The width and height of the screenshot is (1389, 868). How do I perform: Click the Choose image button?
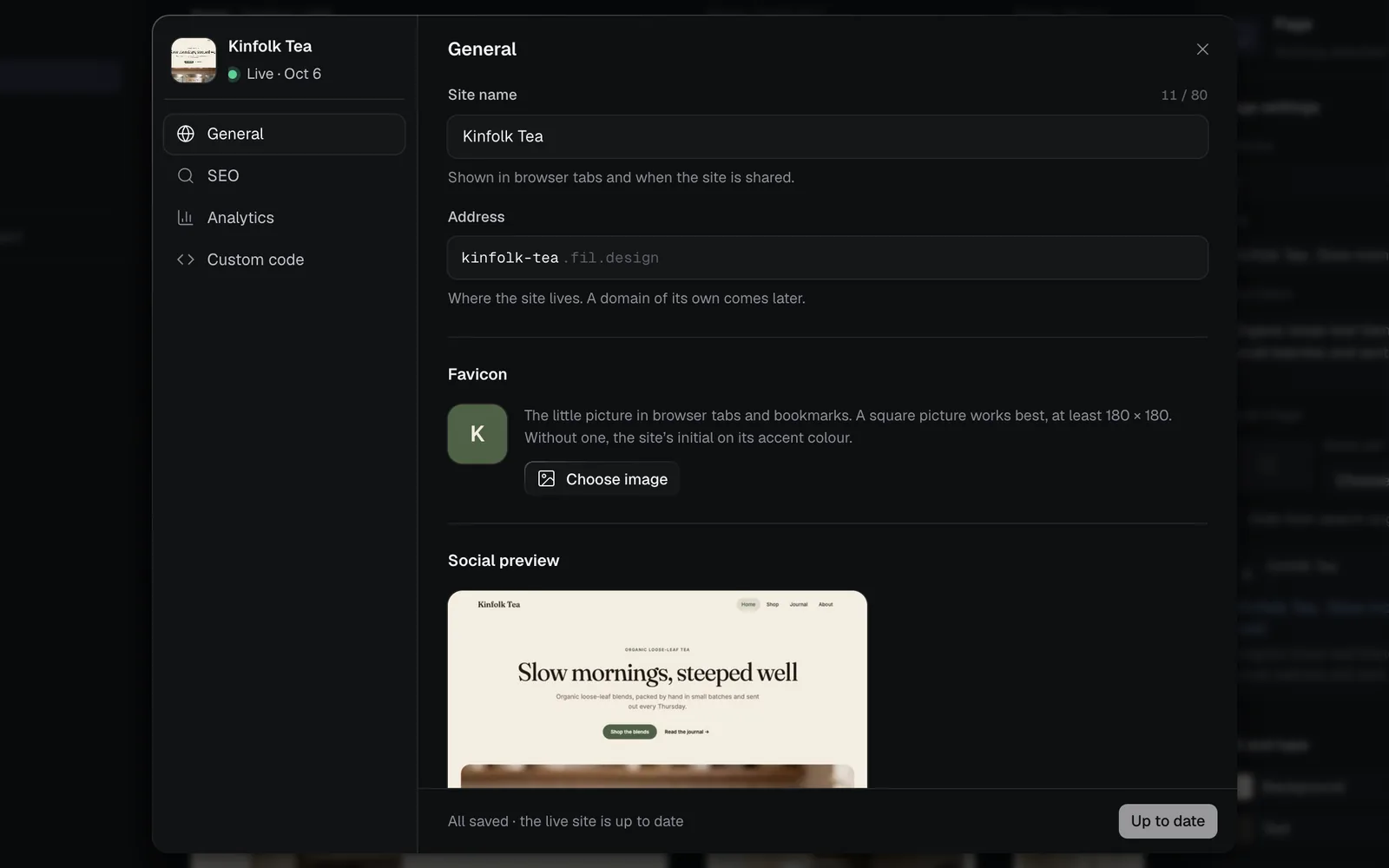[x=602, y=479]
